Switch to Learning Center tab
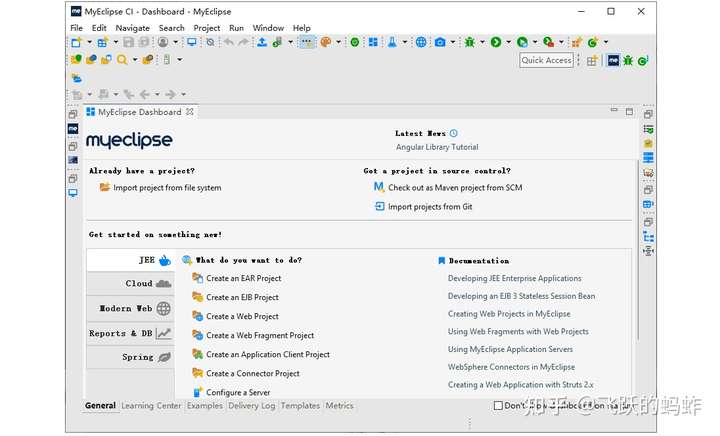The width and height of the screenshot is (720, 436). click(x=151, y=406)
